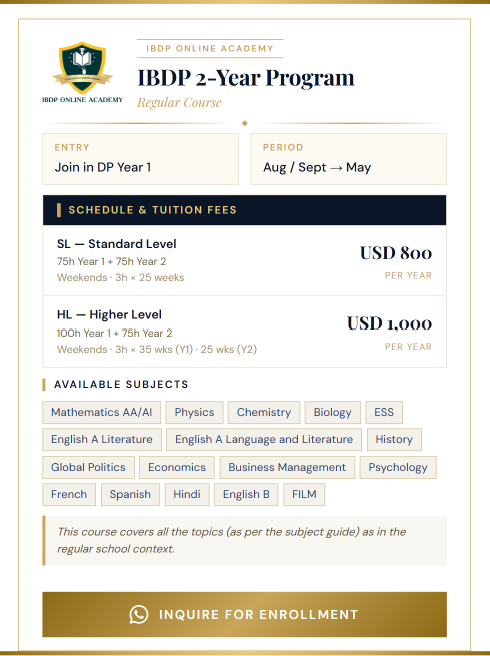
Task: Choose English A Language and Literature tag
Action: 264,439
